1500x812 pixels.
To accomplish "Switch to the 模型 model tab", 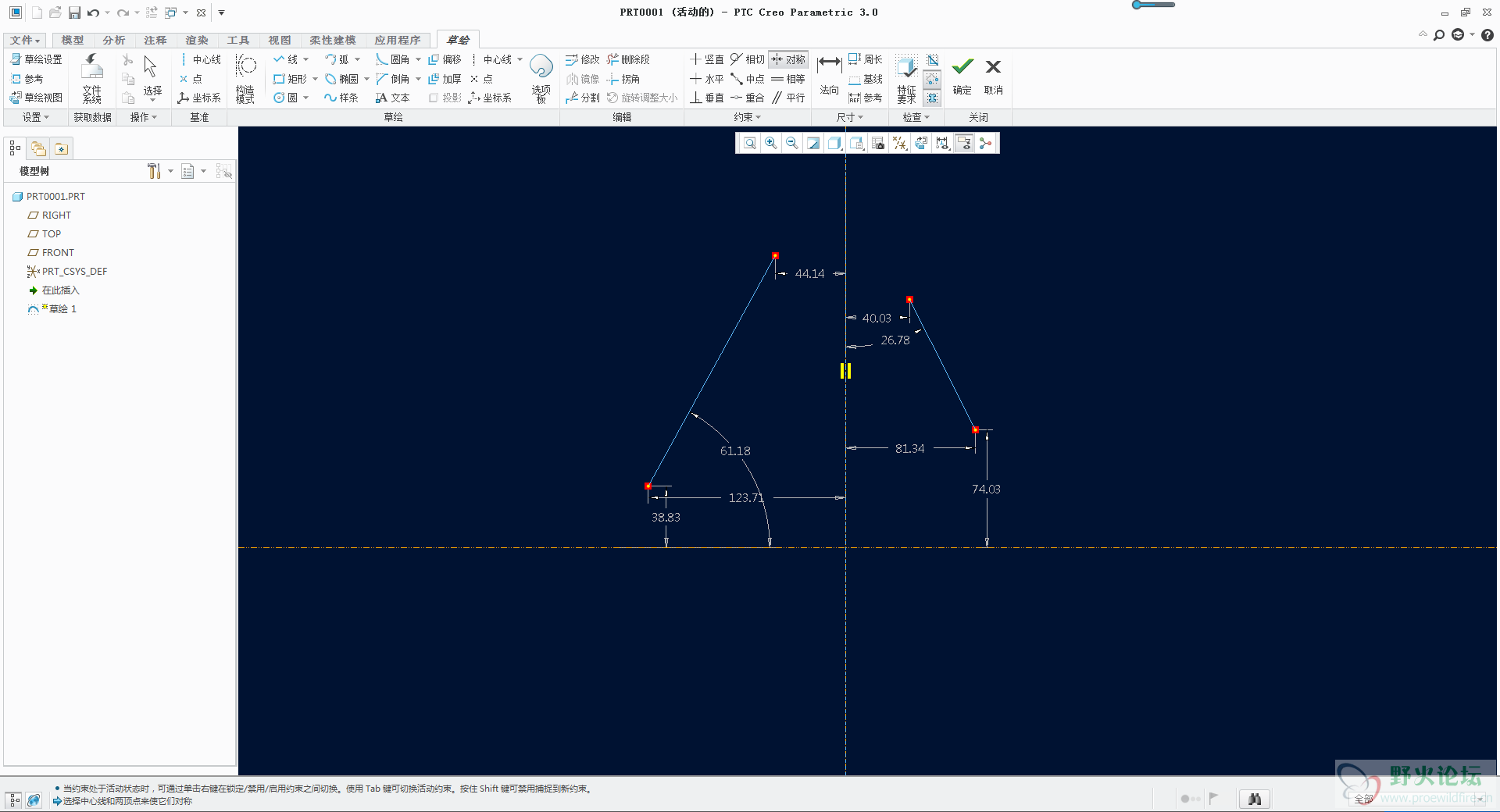I will click(72, 40).
